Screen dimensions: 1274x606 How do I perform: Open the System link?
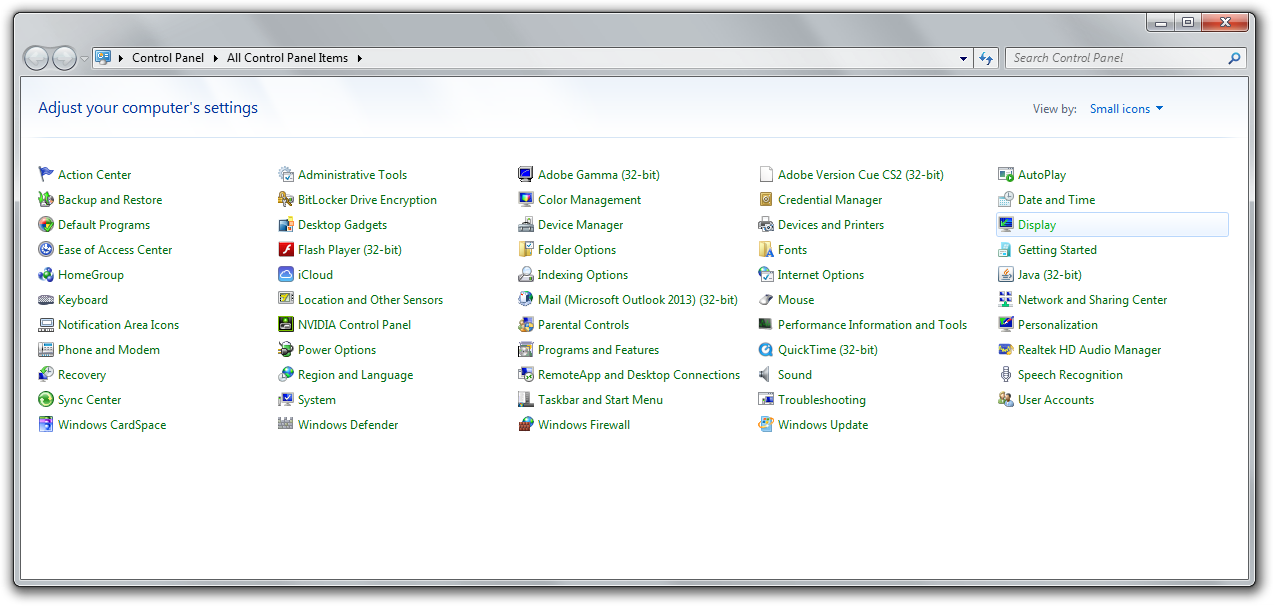[317, 399]
